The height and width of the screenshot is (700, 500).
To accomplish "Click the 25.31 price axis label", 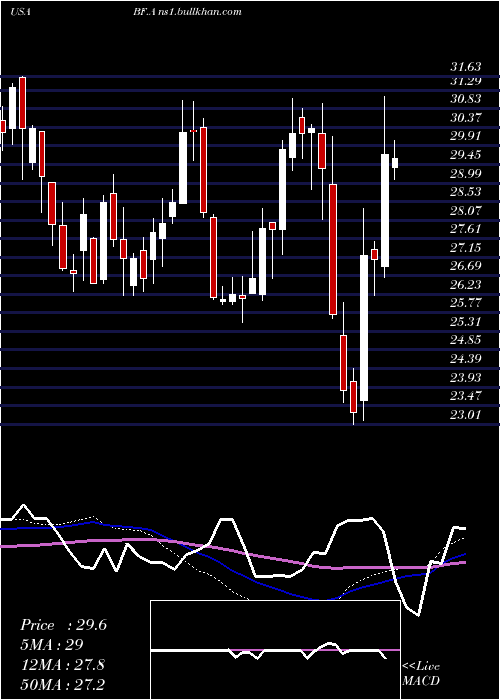I will pos(466,322).
